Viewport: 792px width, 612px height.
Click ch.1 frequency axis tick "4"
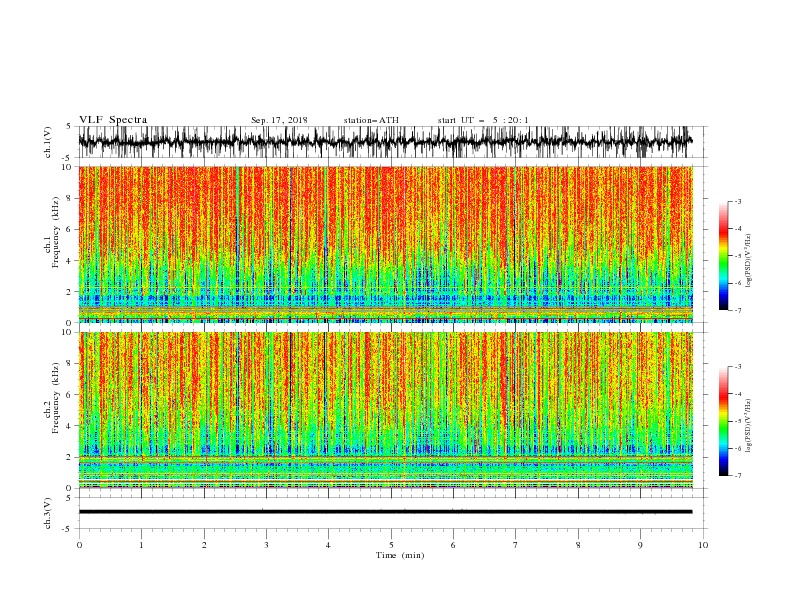[69, 261]
